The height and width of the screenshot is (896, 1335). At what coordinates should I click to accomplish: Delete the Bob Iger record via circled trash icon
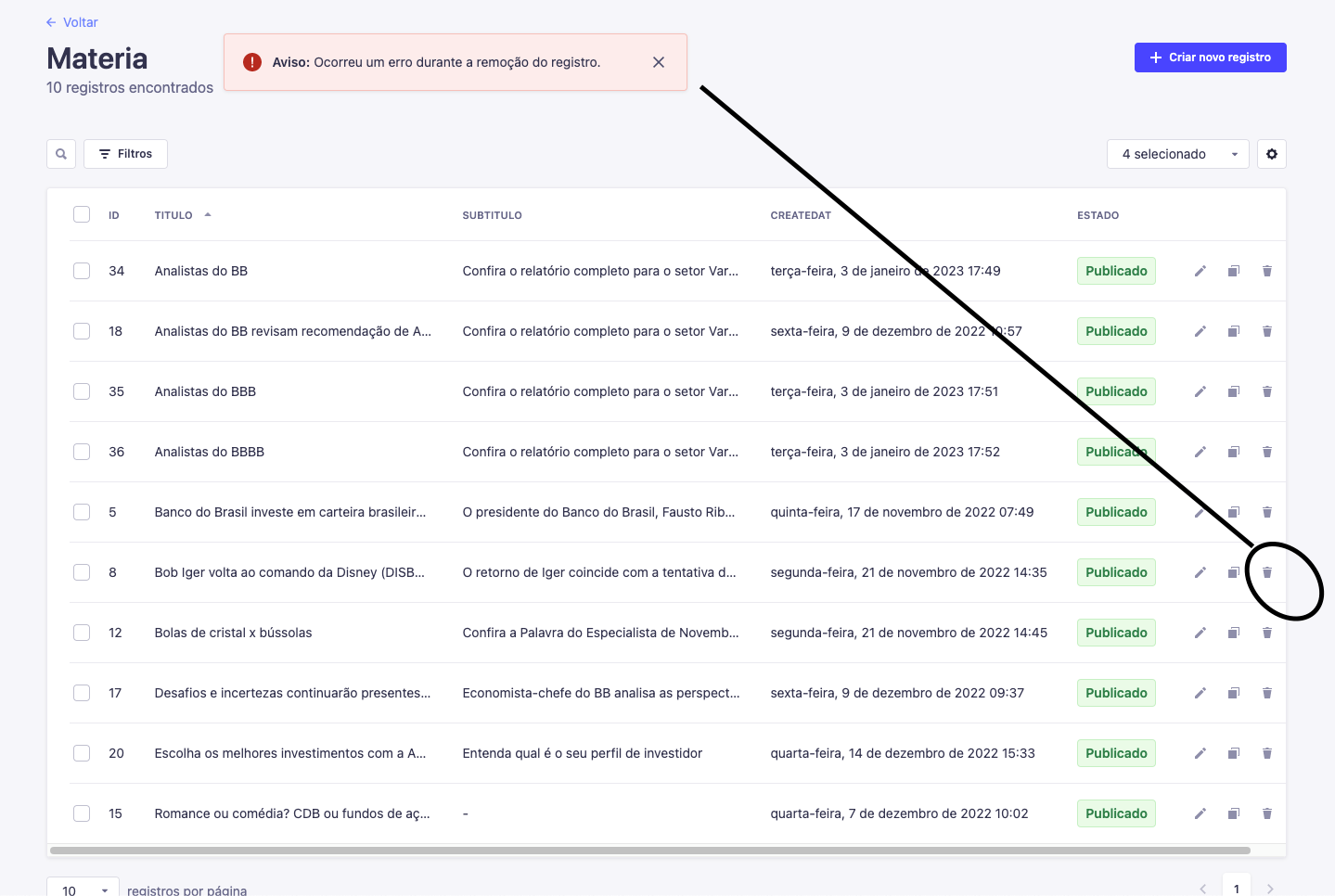tap(1266, 572)
